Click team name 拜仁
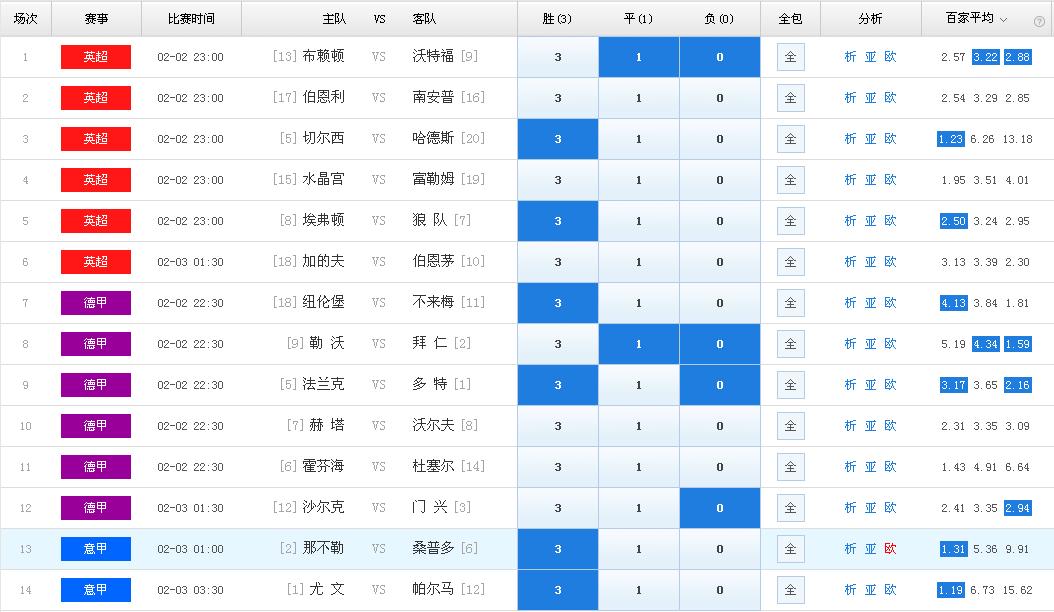1054x612 pixels. 430,344
